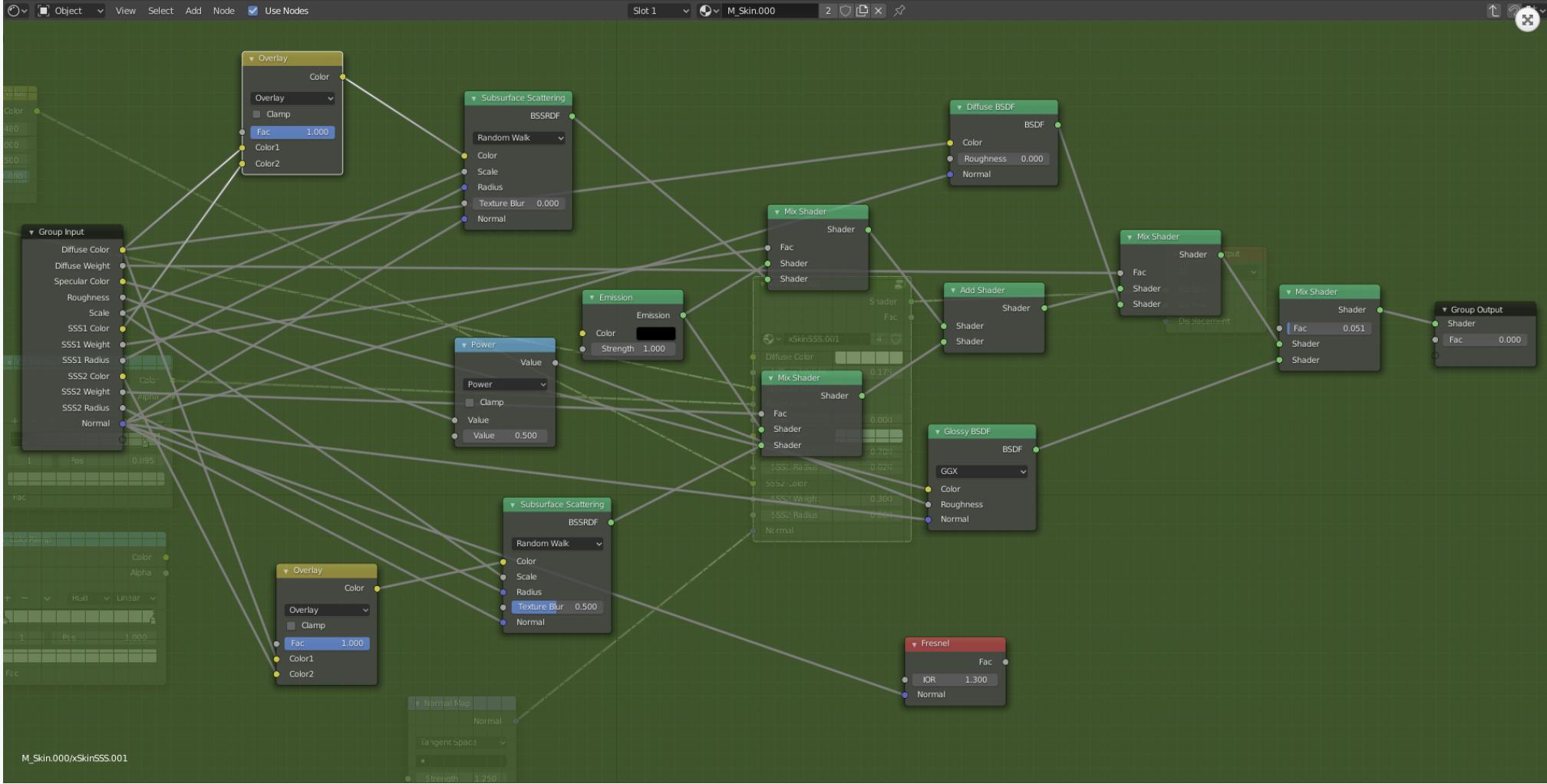Click the material browse sphere icon

[708, 11]
